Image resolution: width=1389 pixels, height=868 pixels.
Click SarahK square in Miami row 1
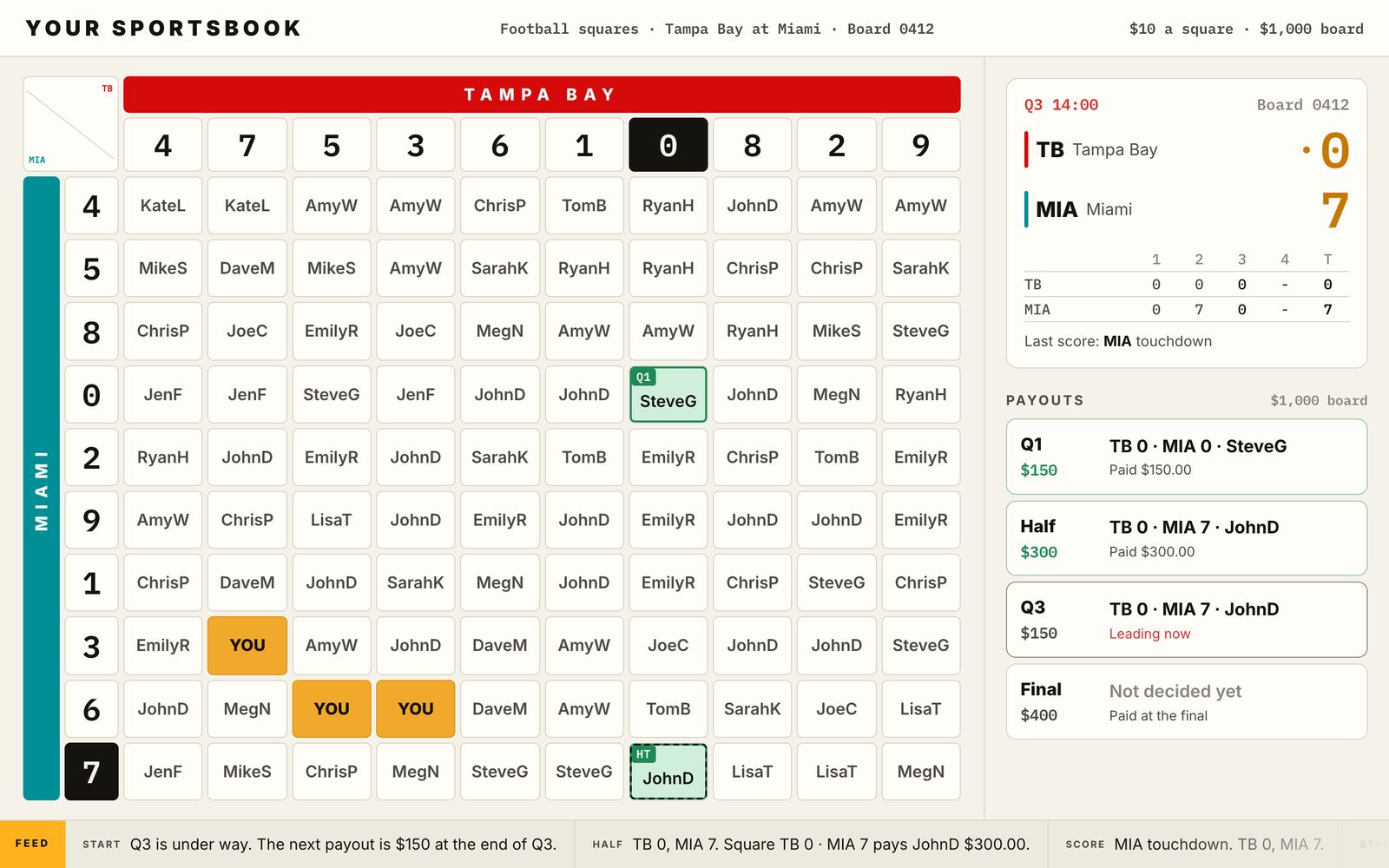[416, 582]
